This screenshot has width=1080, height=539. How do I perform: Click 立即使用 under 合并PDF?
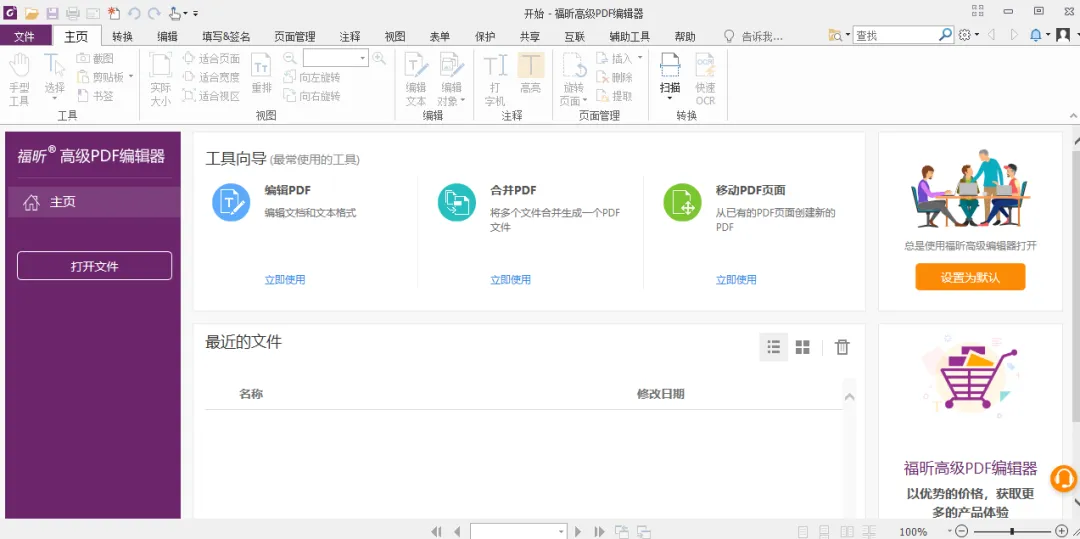[510, 279]
